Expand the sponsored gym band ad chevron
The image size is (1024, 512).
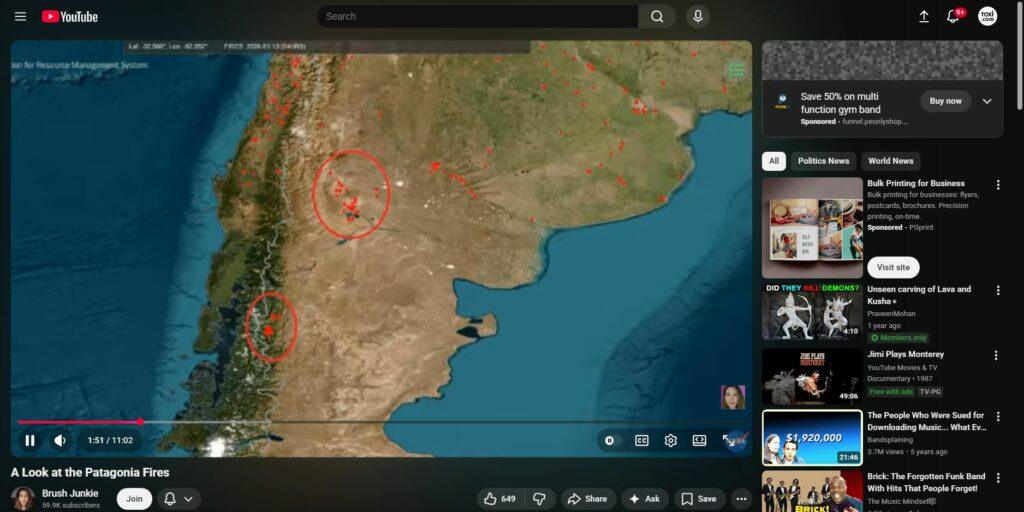pyautogui.click(x=987, y=101)
